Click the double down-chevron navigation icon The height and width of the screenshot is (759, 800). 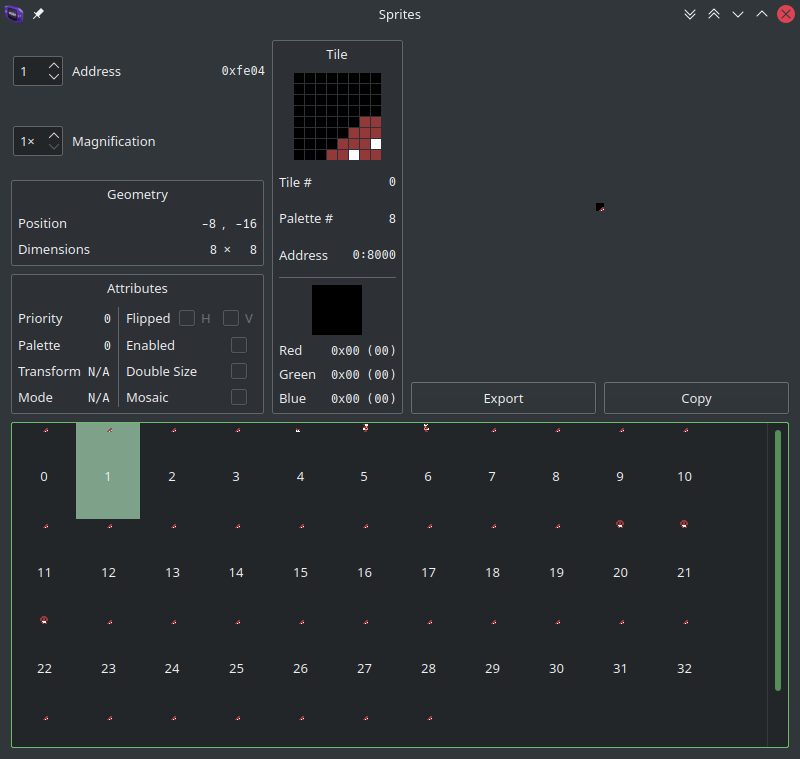point(690,14)
